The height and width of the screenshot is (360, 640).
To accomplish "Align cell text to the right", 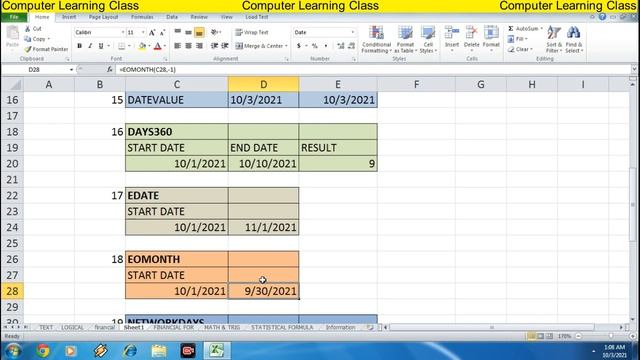I will pyautogui.click(x=199, y=46).
